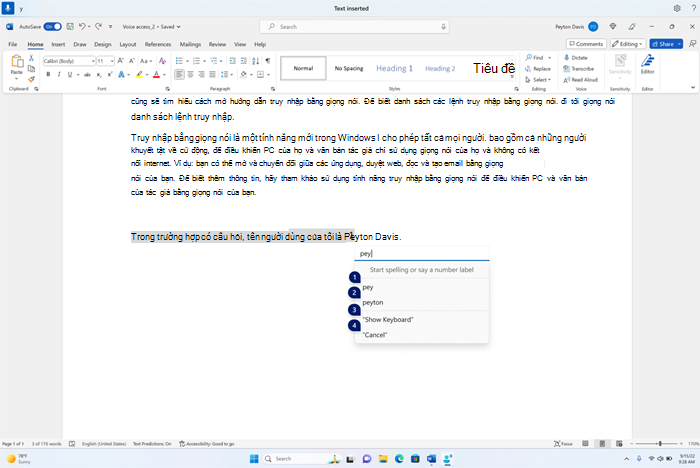The width and height of the screenshot is (700, 468).
Task: Open the References ribbon tab
Action: pos(158,44)
